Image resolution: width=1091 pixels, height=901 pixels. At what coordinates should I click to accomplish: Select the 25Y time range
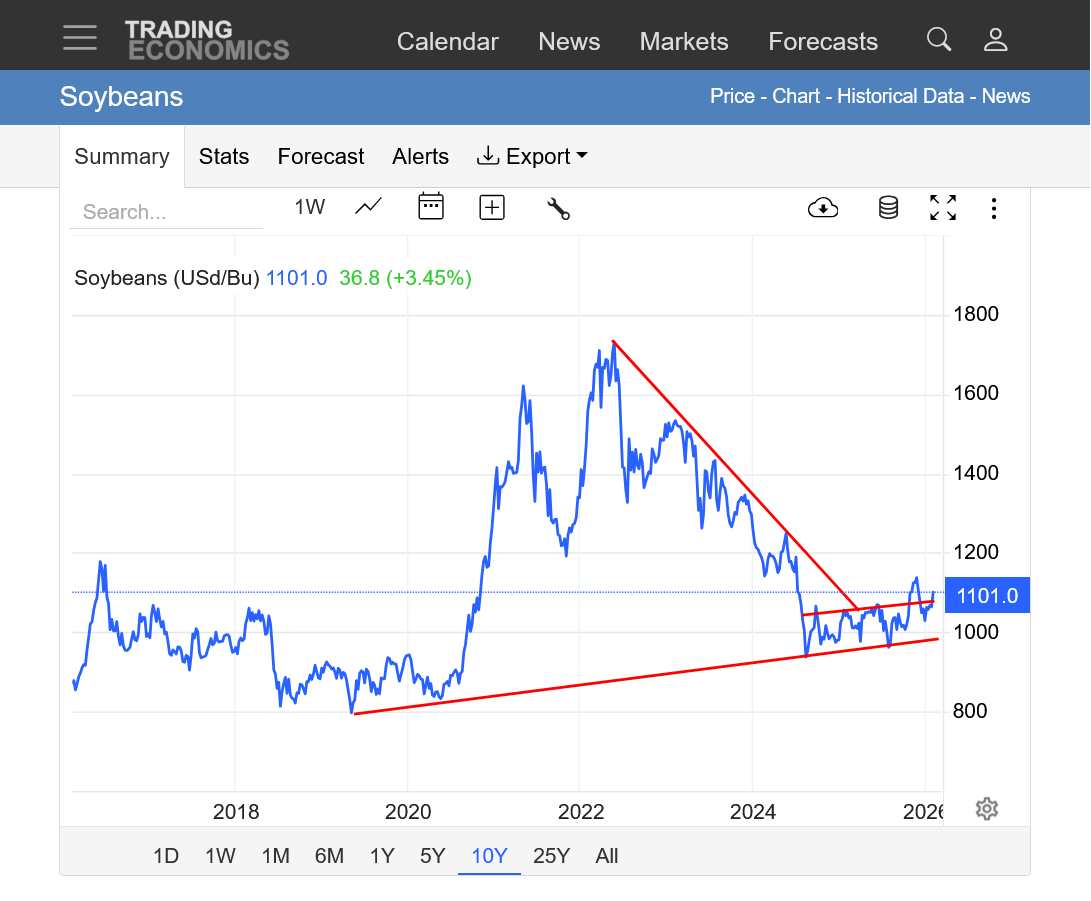551,856
